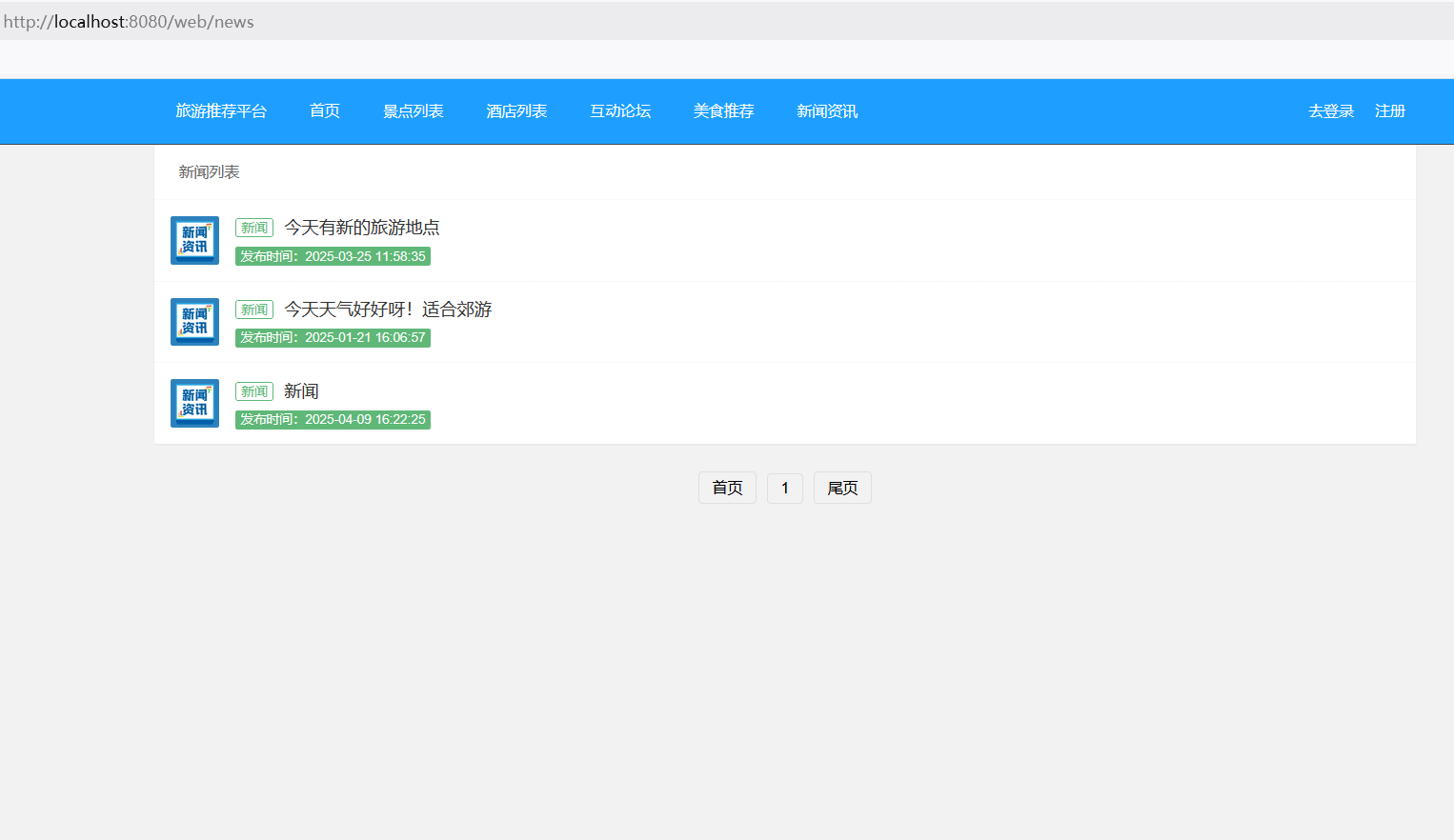Jump to last page with 尾页
The height and width of the screenshot is (840, 1454).
point(842,488)
